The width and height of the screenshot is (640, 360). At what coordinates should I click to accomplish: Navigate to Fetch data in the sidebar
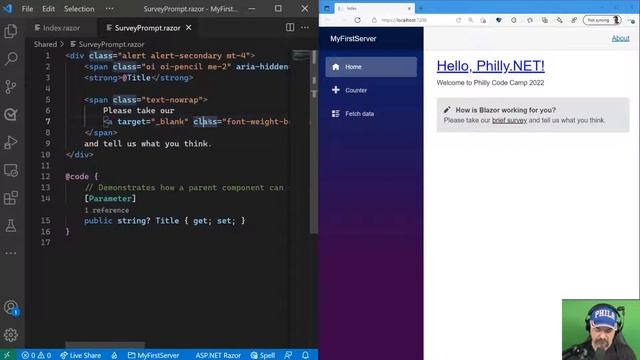point(371,113)
